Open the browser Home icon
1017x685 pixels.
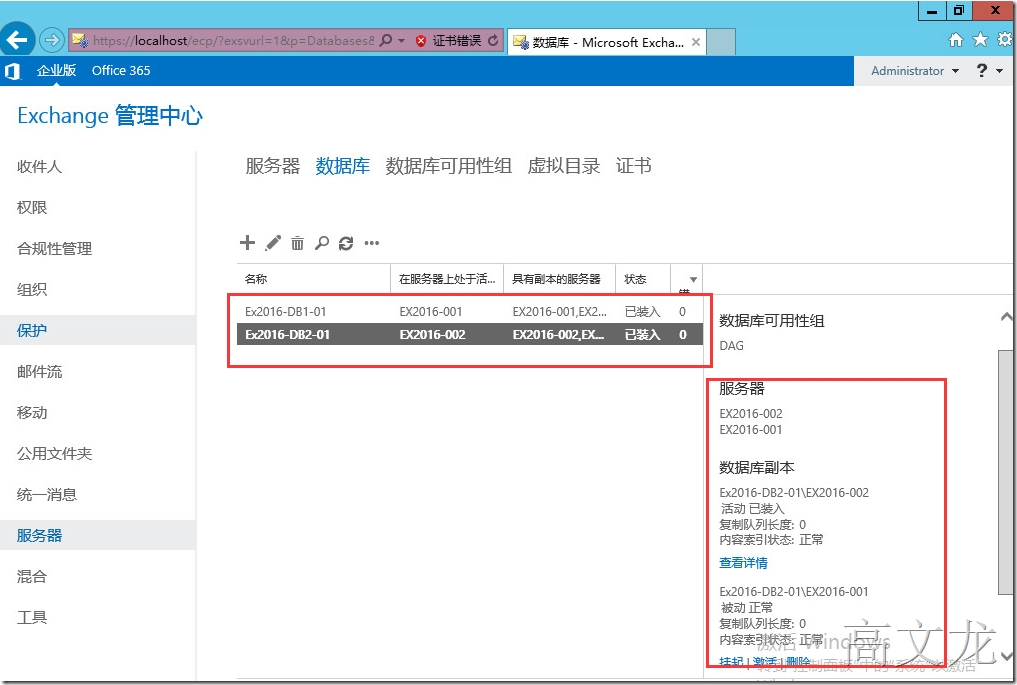tap(956, 40)
